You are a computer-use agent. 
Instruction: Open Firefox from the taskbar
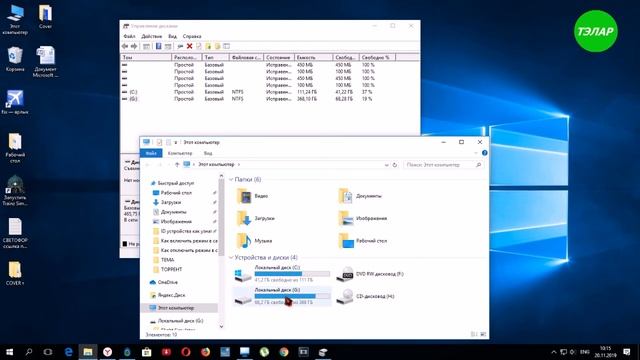pos(205,352)
